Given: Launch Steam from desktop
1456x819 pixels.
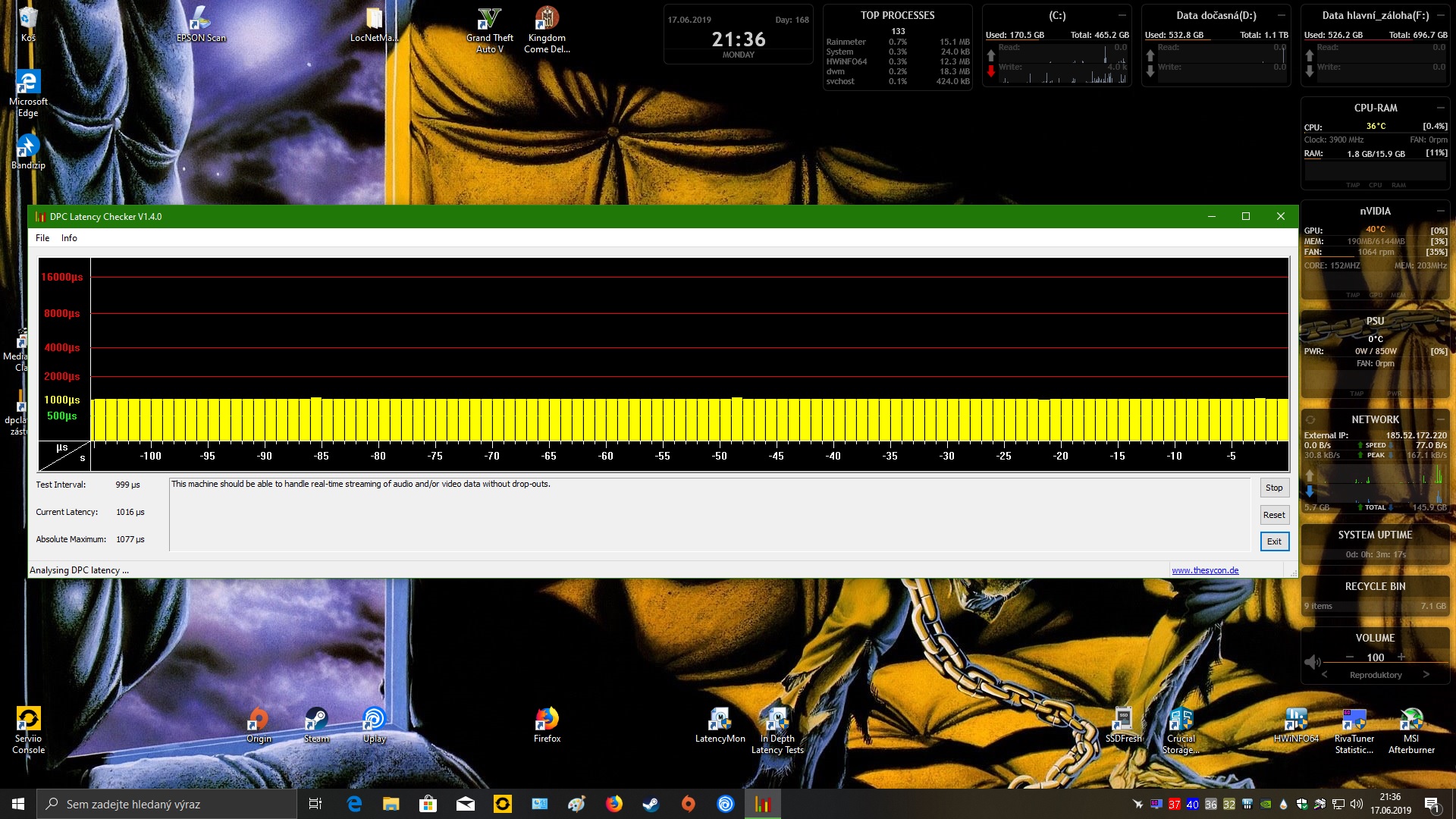Looking at the screenshot, I should 316,719.
